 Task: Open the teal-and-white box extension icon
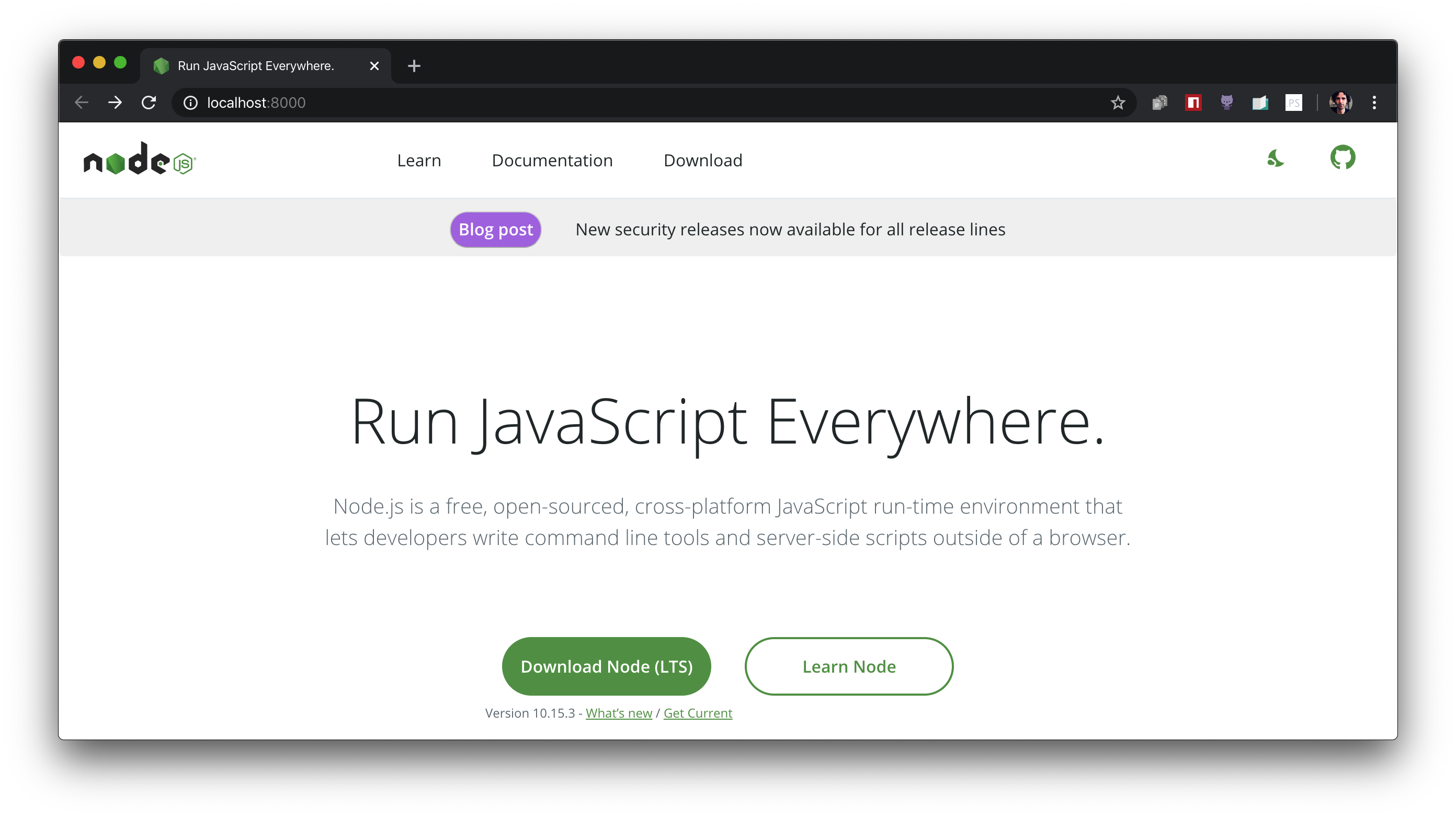[x=1260, y=103]
